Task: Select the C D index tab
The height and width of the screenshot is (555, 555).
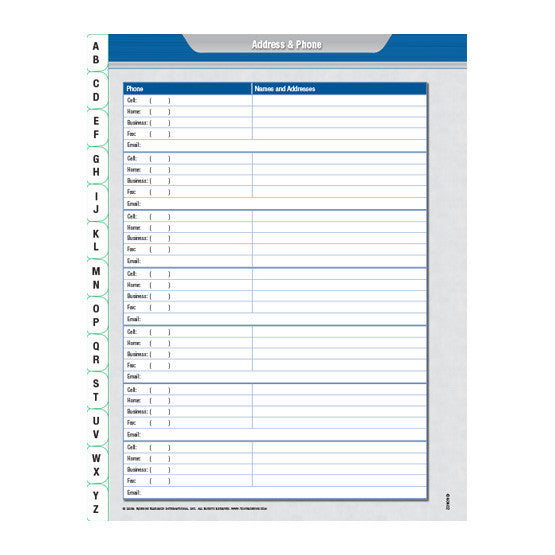Action: pos(97,90)
